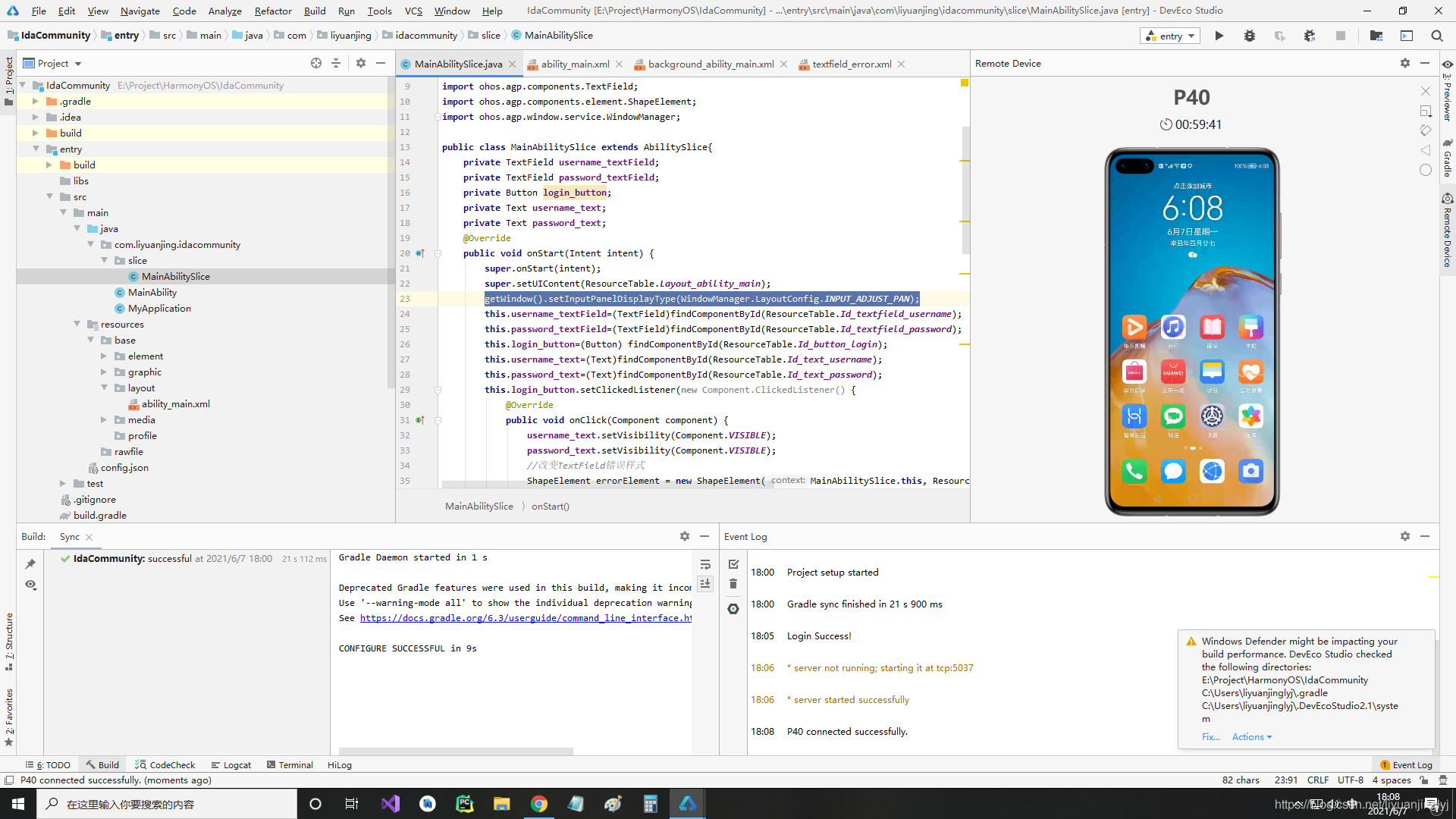Expand the graphic folder
Image resolution: width=1456 pixels, height=819 pixels.
click(x=103, y=372)
